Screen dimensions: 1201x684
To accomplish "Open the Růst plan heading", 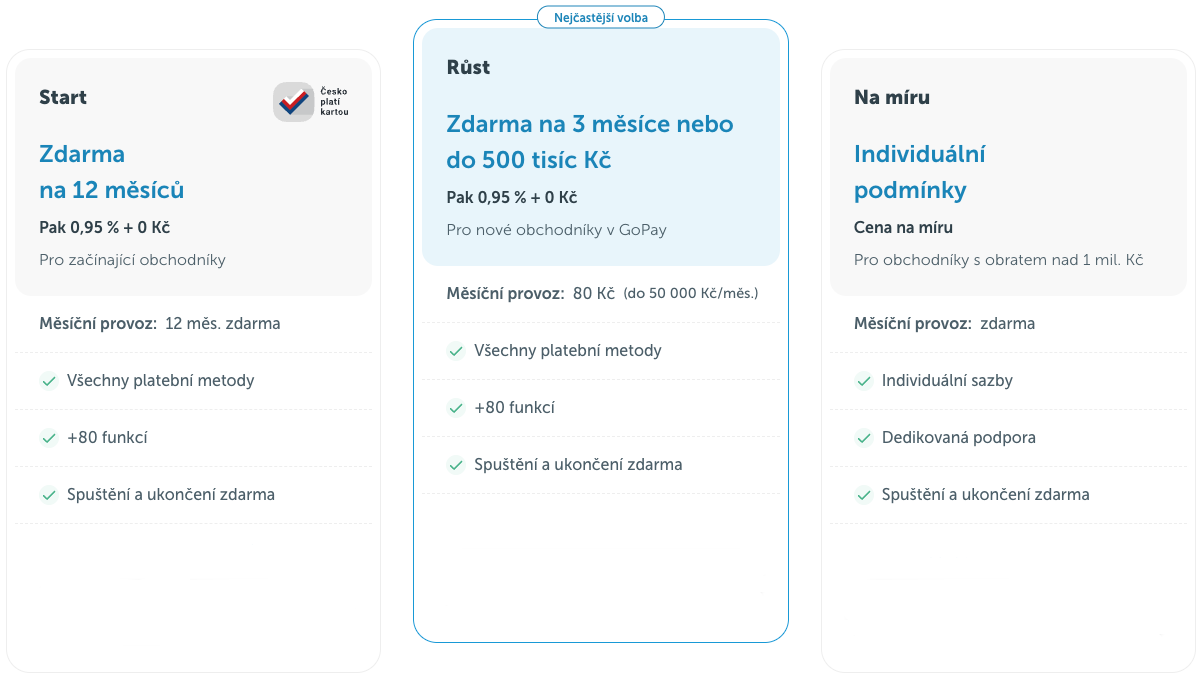I will [468, 67].
